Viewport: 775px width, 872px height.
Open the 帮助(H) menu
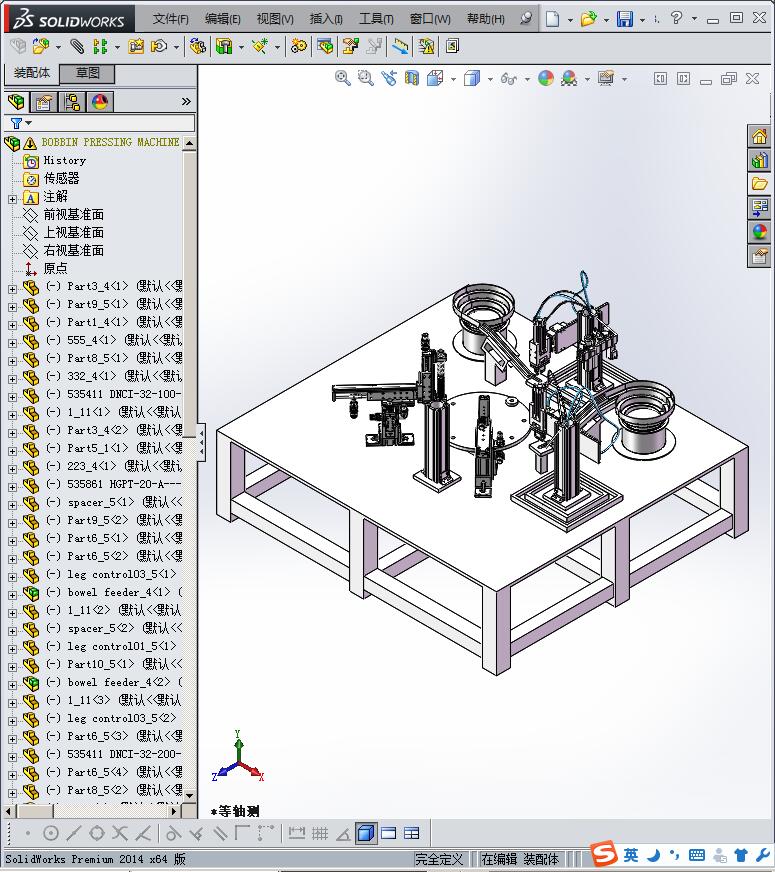tap(486, 19)
